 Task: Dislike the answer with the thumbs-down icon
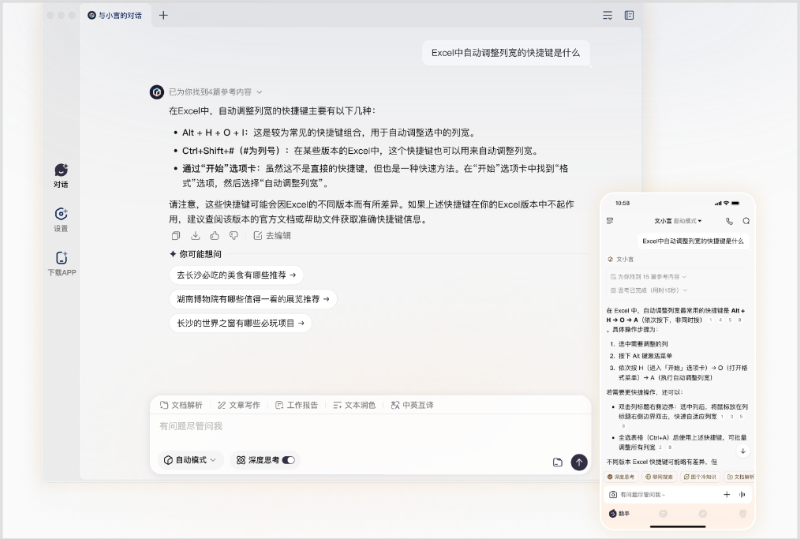233,235
